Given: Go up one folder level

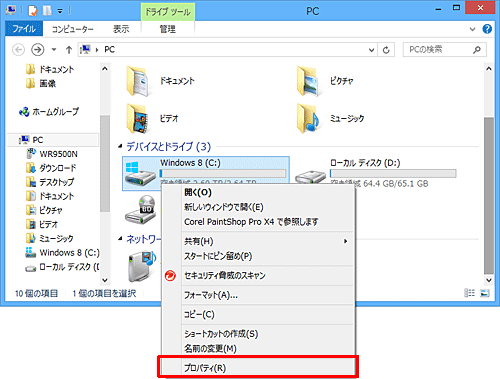Looking at the screenshot, I should tap(69, 50).
